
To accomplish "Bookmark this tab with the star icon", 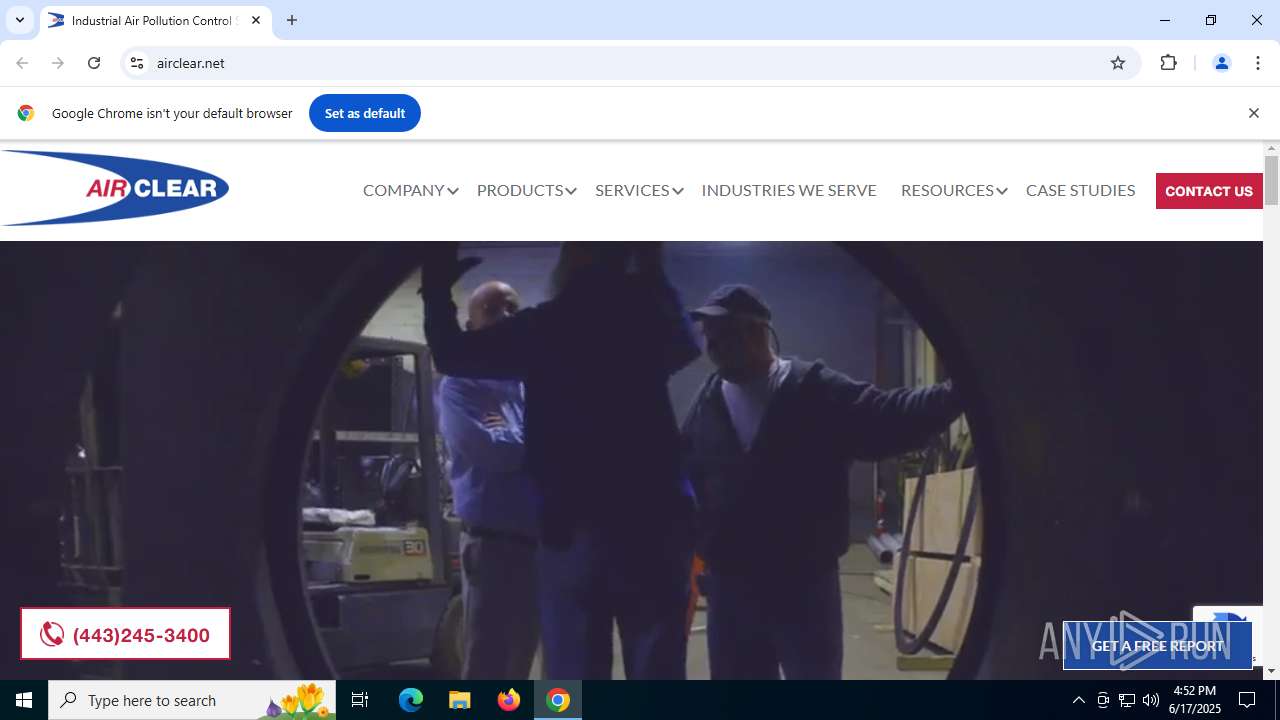I will (1118, 63).
